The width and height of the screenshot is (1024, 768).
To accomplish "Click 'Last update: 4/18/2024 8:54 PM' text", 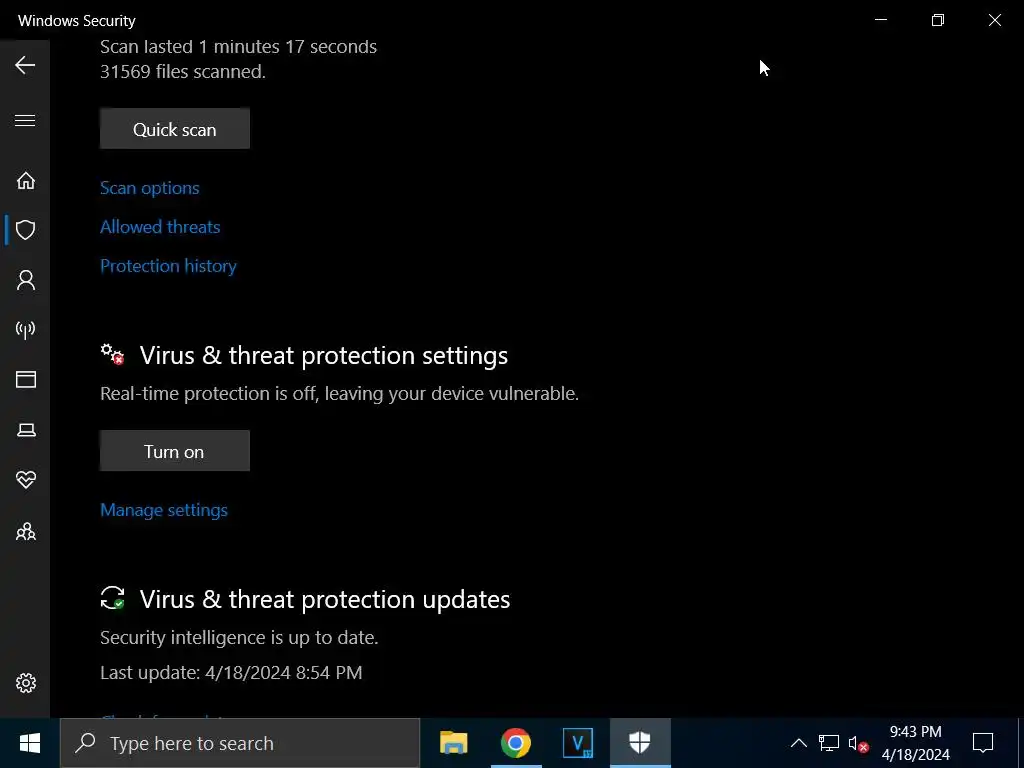I will (x=231, y=673).
